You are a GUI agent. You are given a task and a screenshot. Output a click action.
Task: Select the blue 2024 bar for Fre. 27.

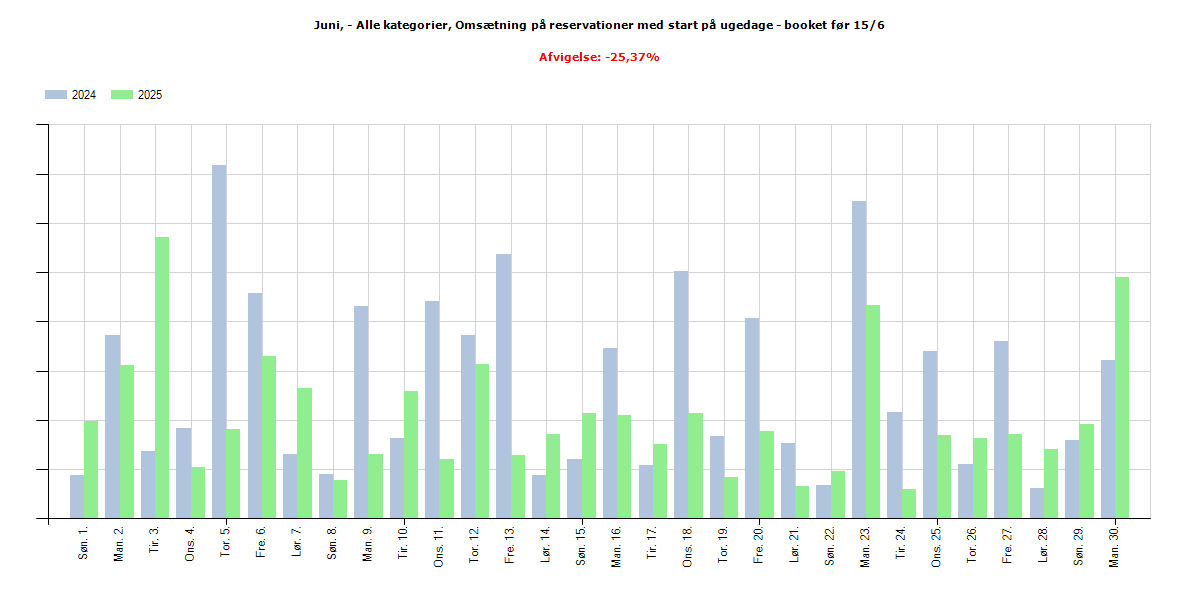[x=1000, y=430]
